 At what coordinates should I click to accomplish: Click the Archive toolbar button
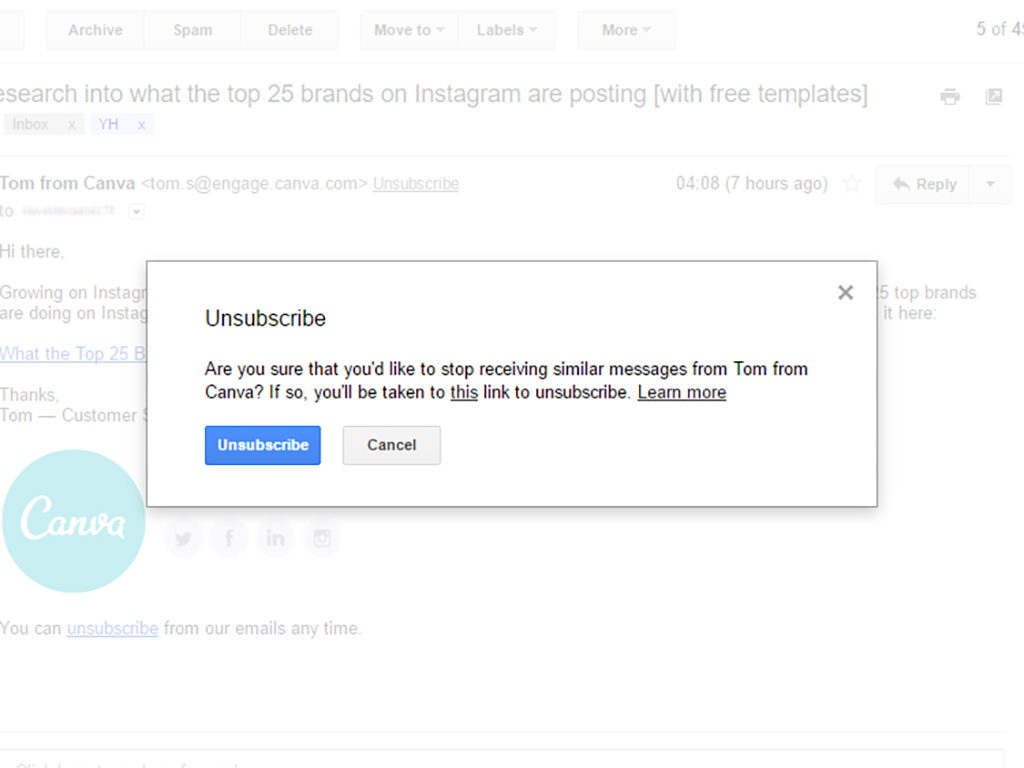click(95, 30)
